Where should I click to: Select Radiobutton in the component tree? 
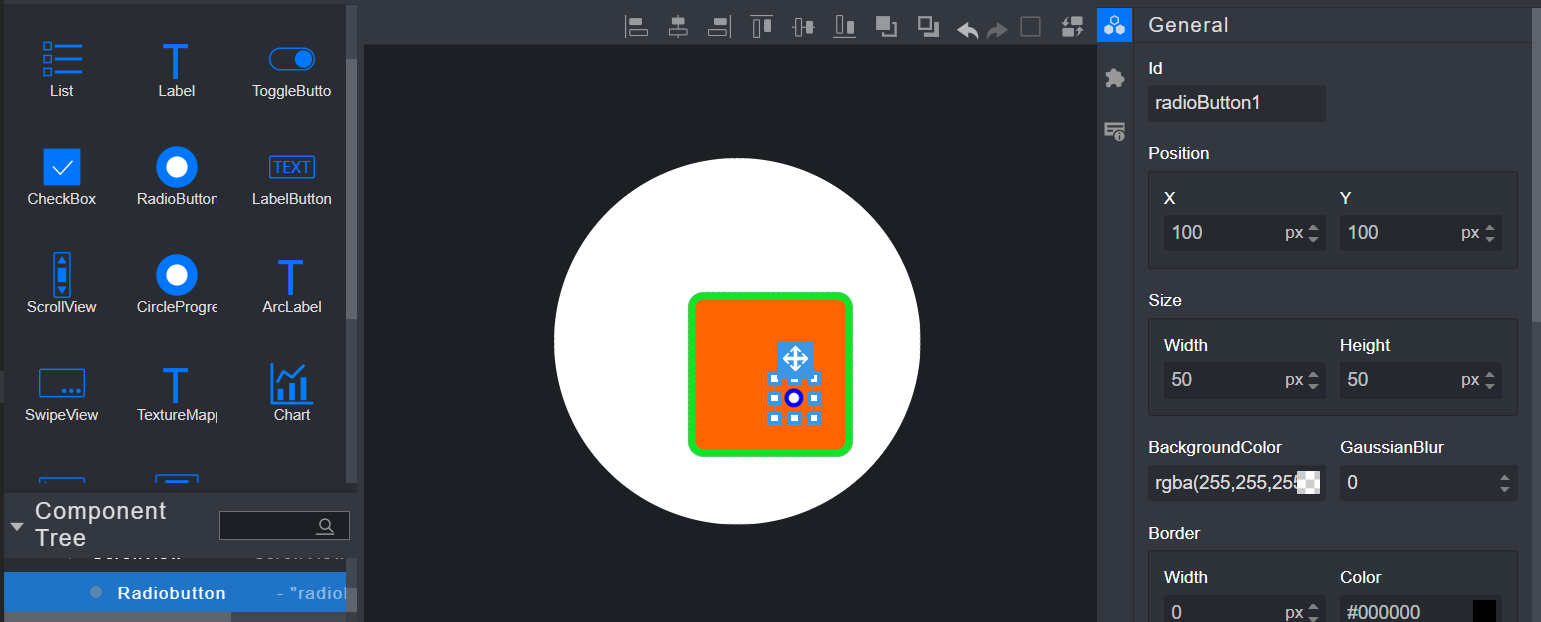point(171,593)
